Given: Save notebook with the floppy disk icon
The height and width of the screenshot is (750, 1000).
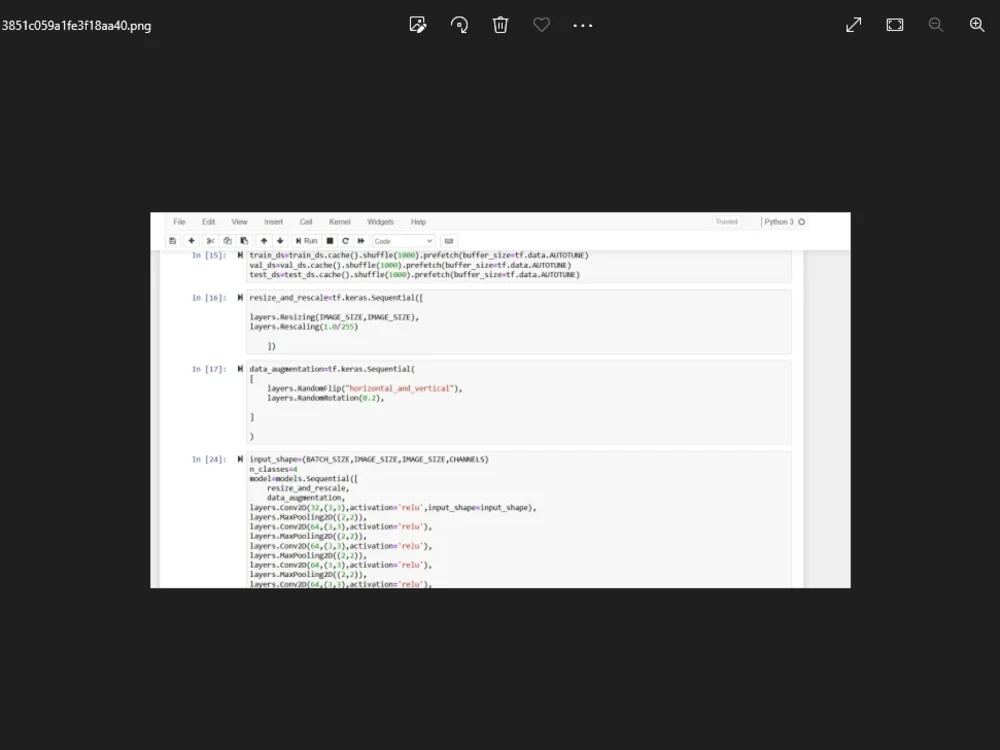Looking at the screenshot, I should (x=172, y=241).
